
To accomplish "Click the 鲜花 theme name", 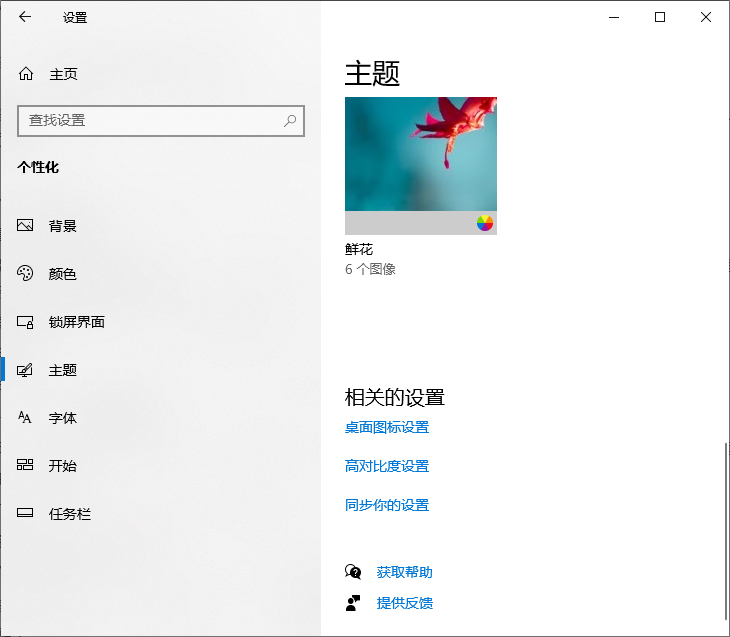I will click(359, 249).
